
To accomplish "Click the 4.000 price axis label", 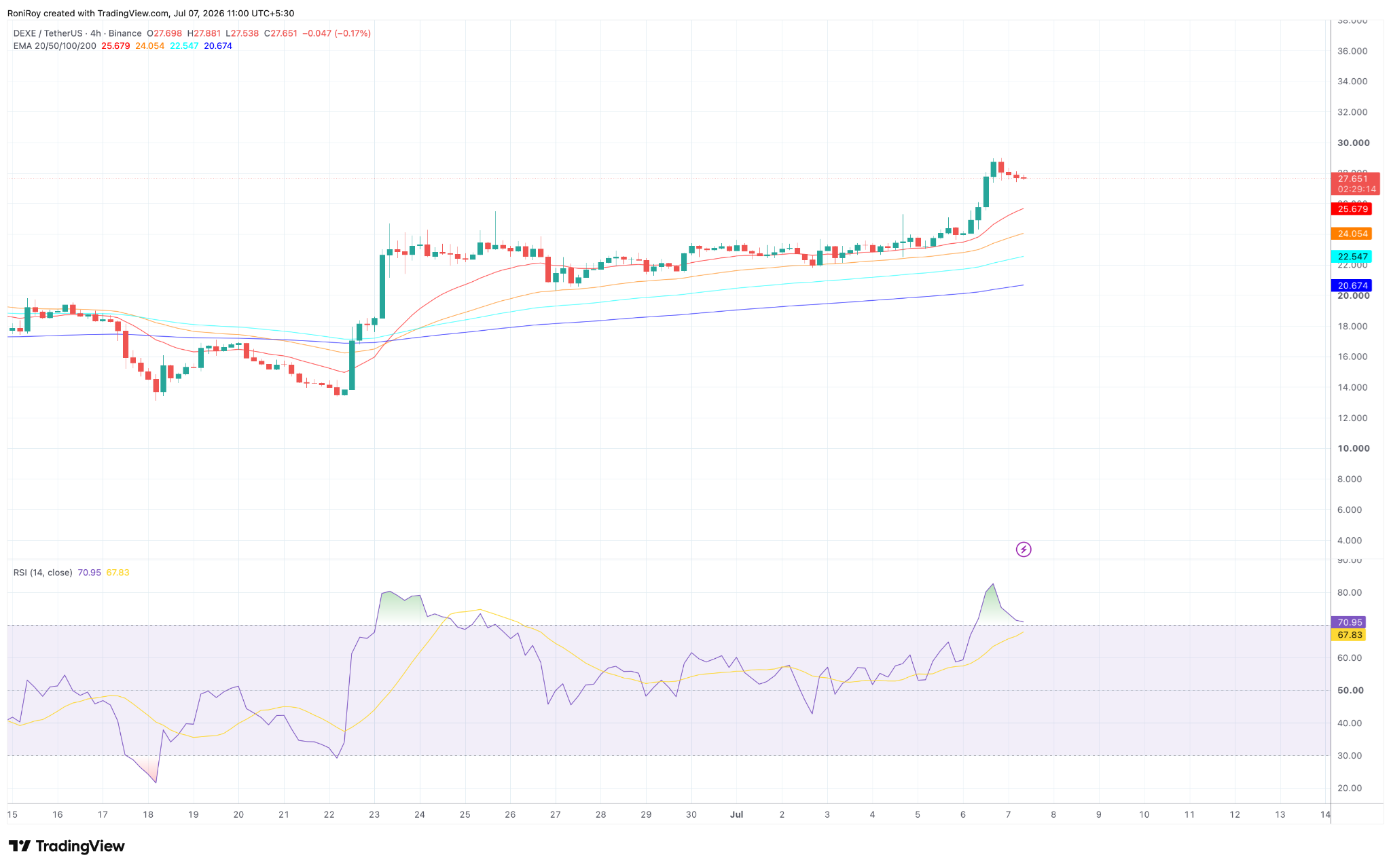I will point(1350,541).
